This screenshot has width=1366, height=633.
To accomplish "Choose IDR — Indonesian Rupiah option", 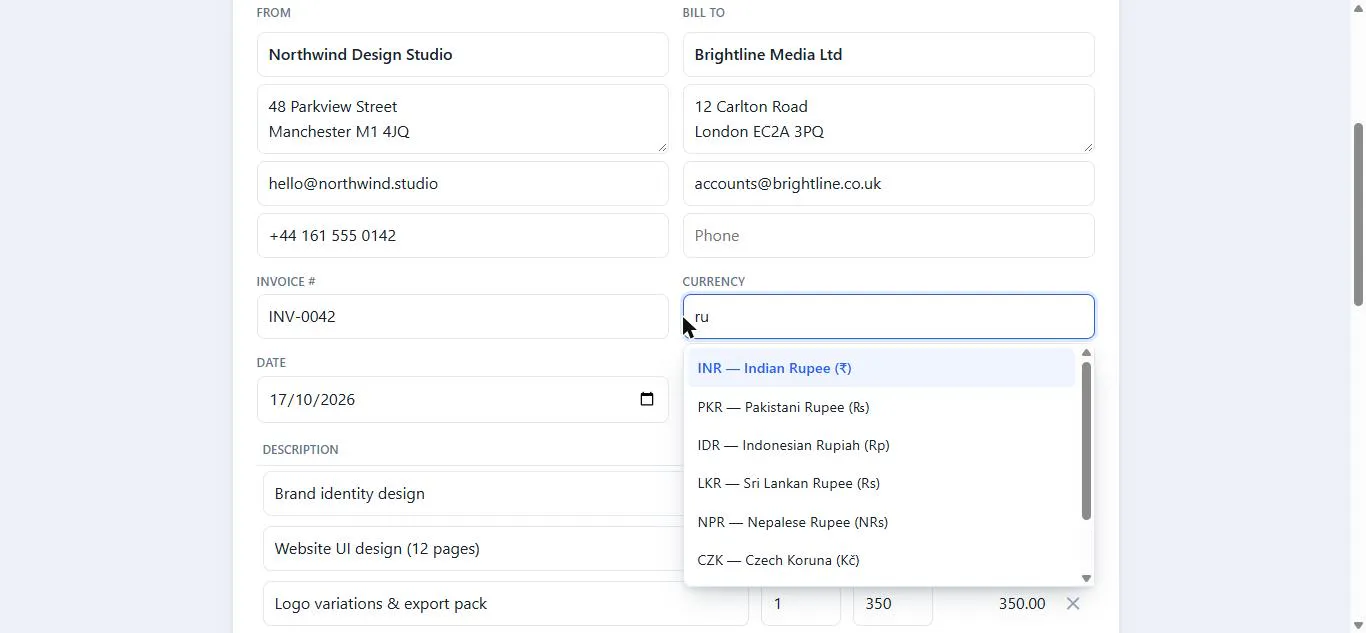I will tap(881, 445).
